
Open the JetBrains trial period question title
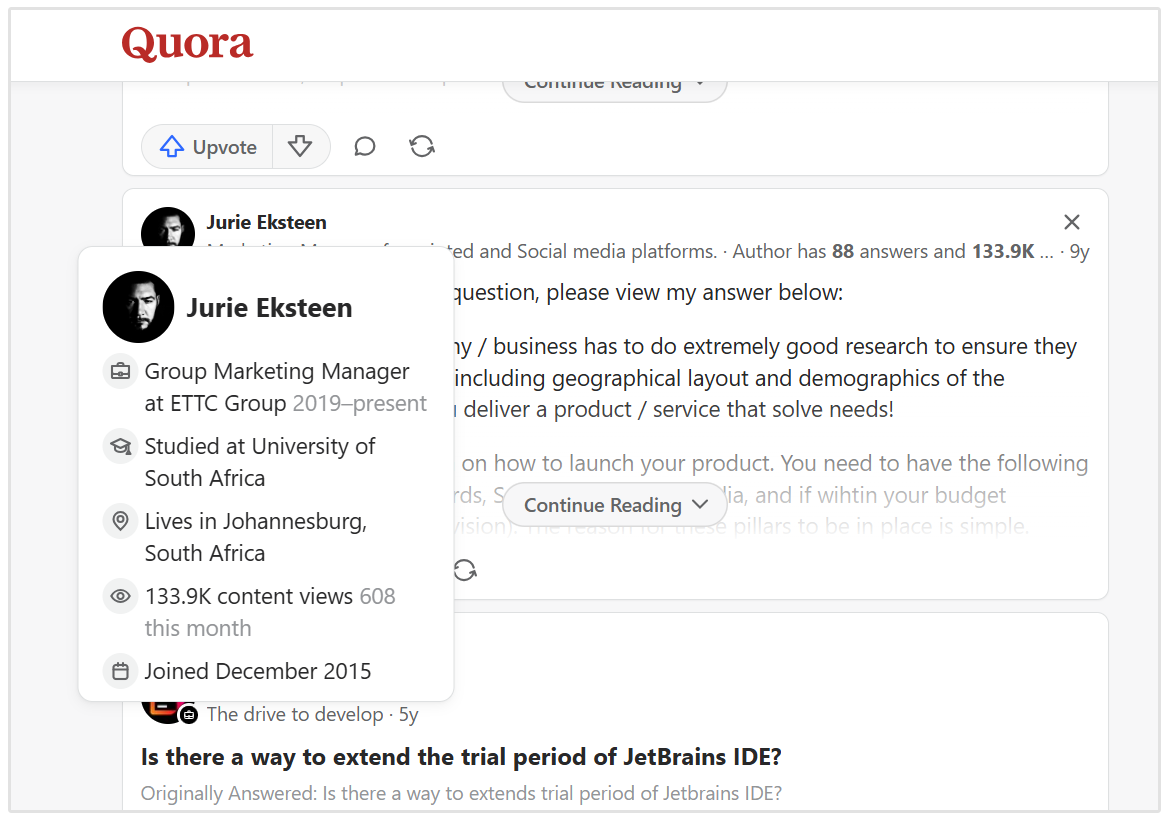(x=459, y=757)
